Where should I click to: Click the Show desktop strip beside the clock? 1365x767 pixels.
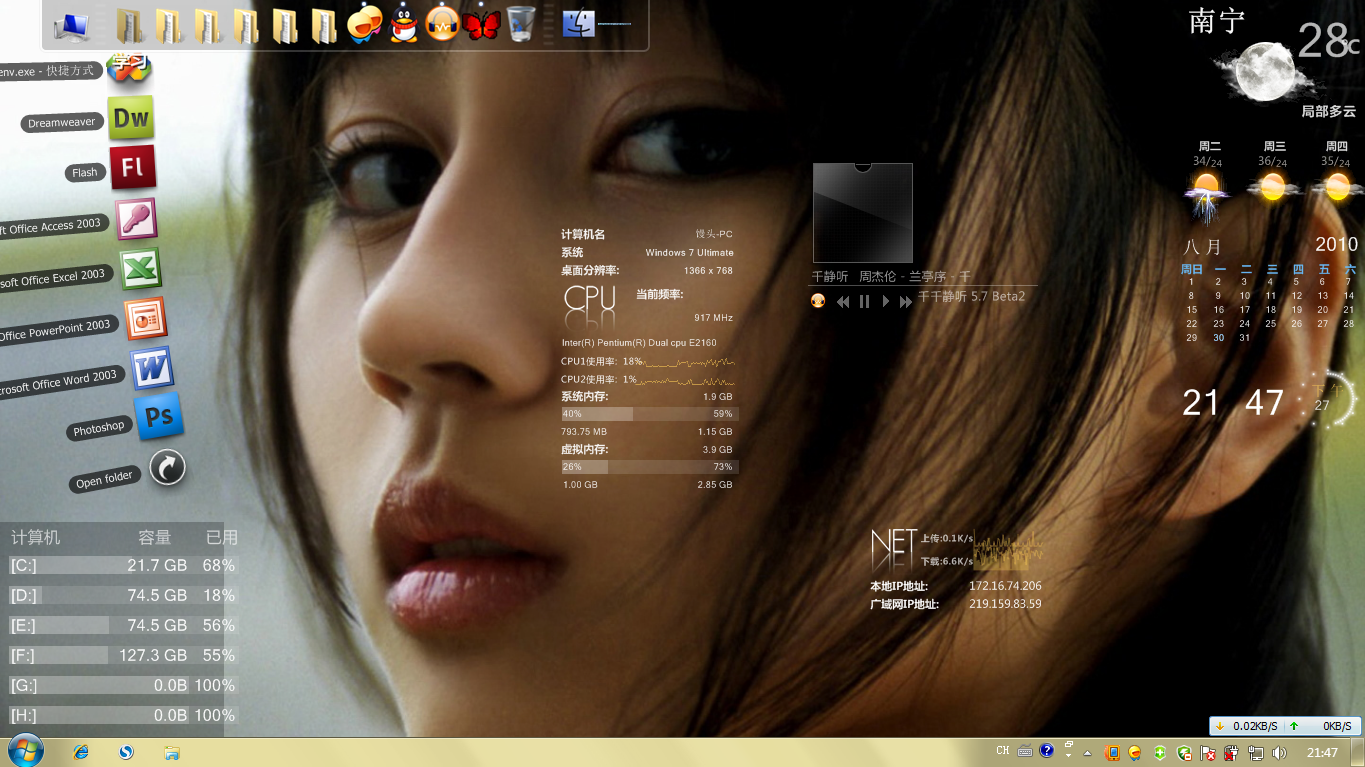point(1358,752)
